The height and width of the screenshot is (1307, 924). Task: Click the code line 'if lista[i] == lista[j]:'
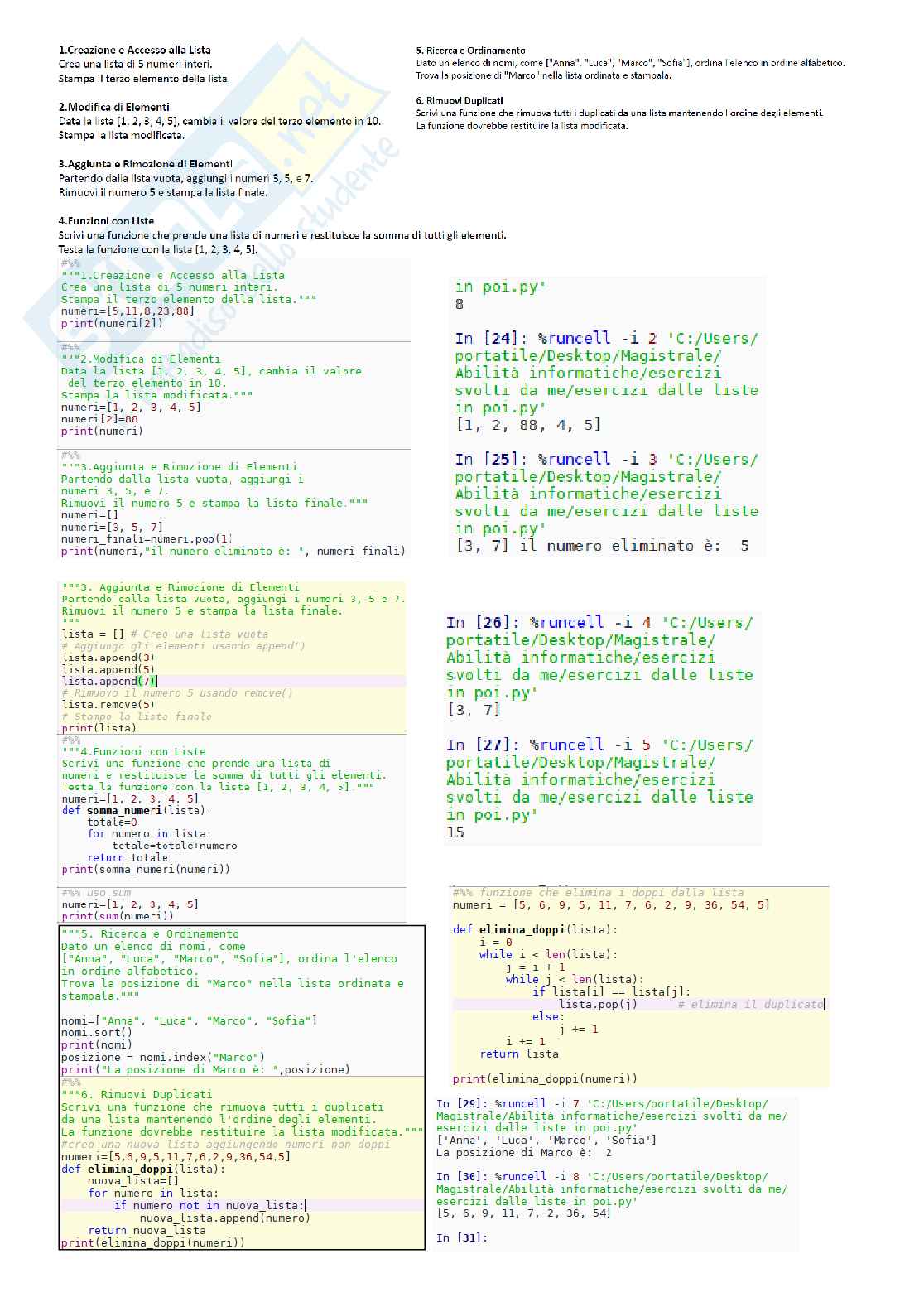click(611, 991)
